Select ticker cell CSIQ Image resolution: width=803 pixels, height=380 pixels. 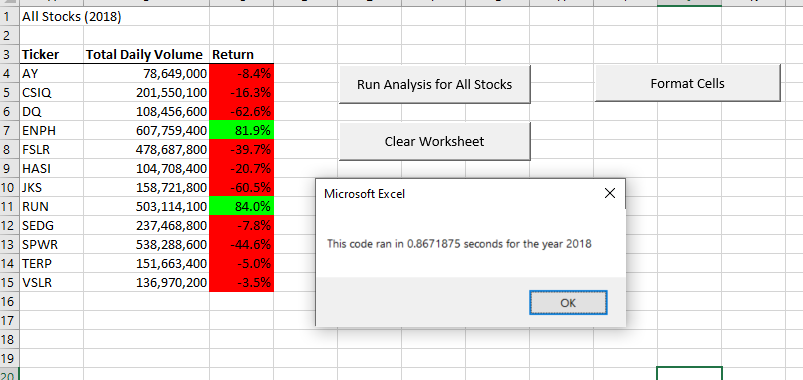coord(51,93)
